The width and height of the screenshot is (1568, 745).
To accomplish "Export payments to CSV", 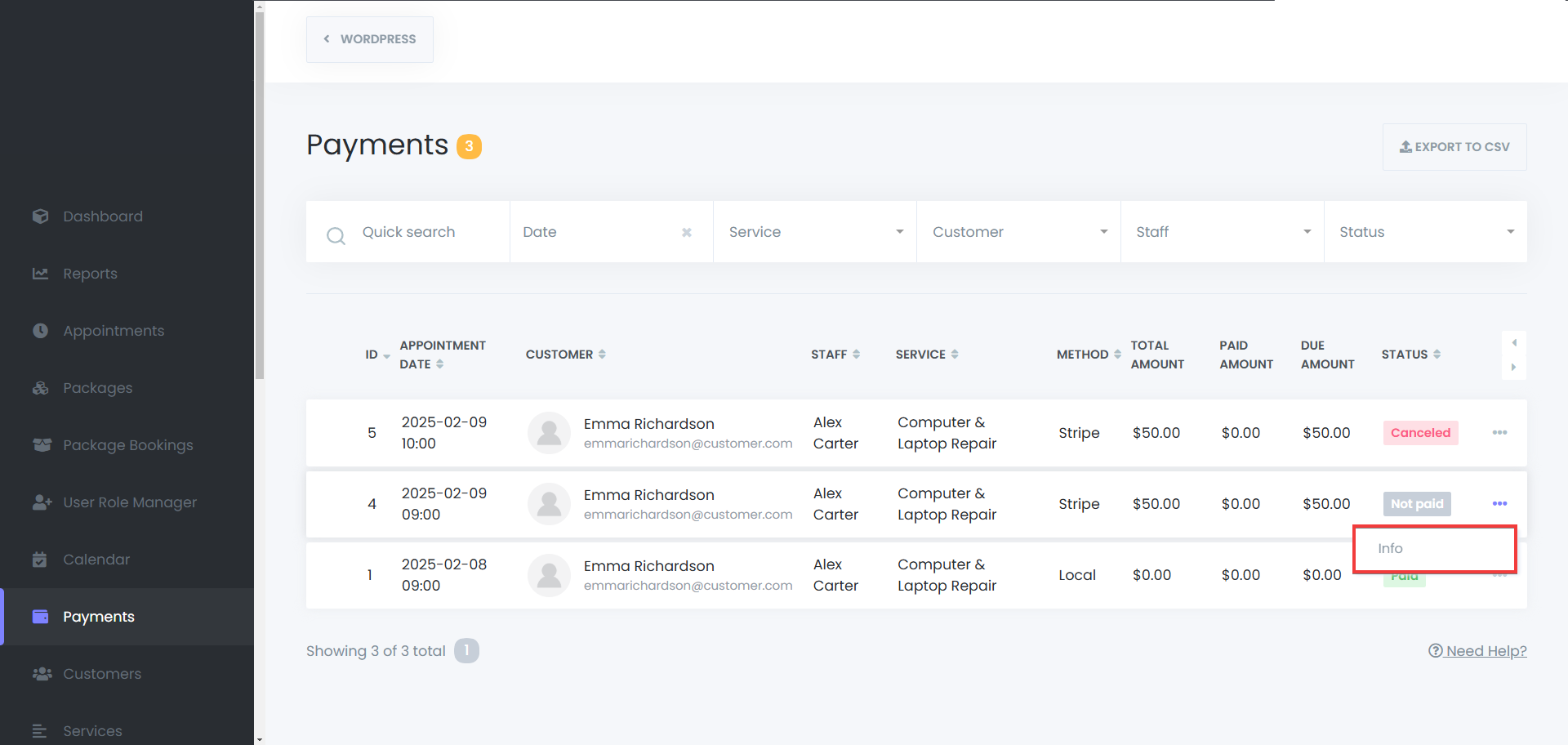I will click(x=1454, y=147).
